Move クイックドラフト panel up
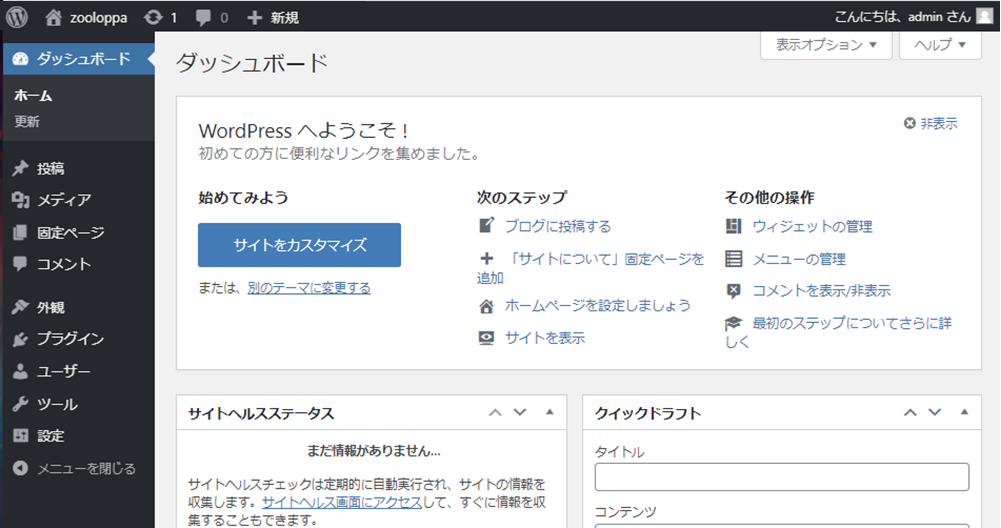 pos(910,412)
